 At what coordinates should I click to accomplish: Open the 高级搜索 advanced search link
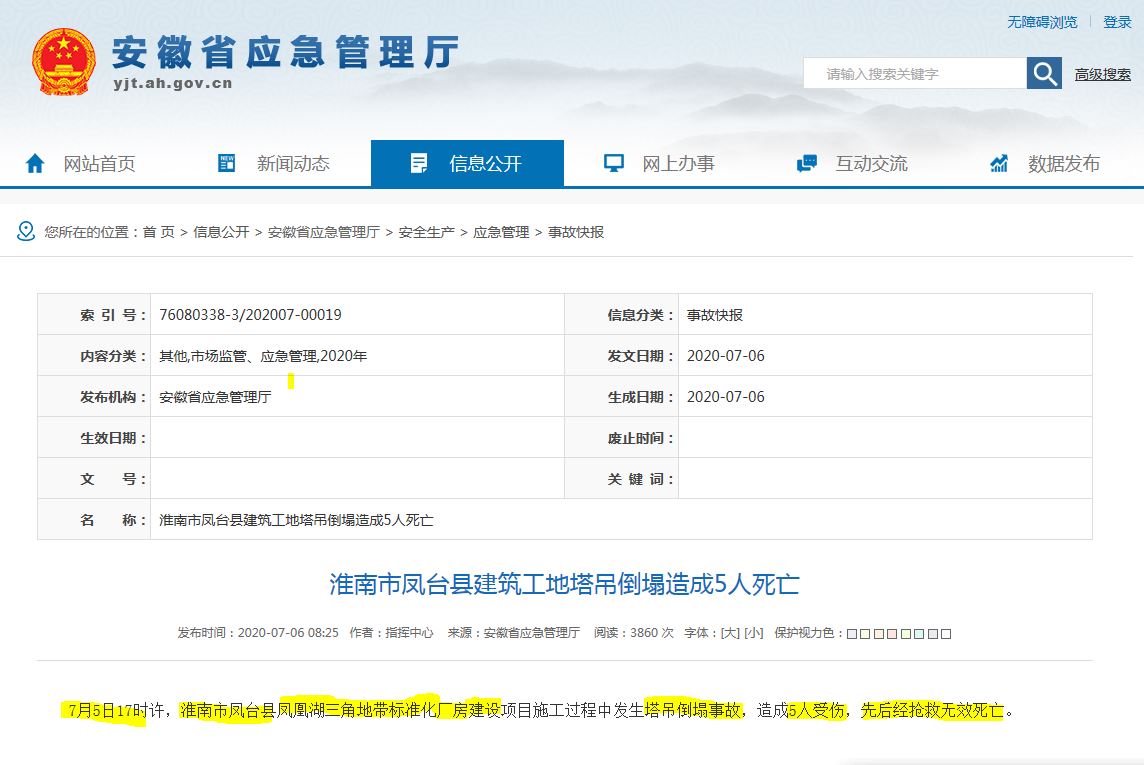(1102, 74)
